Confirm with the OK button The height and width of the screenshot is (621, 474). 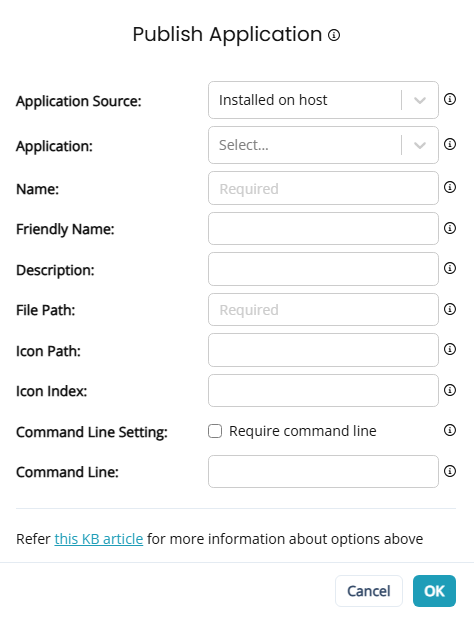tap(434, 591)
